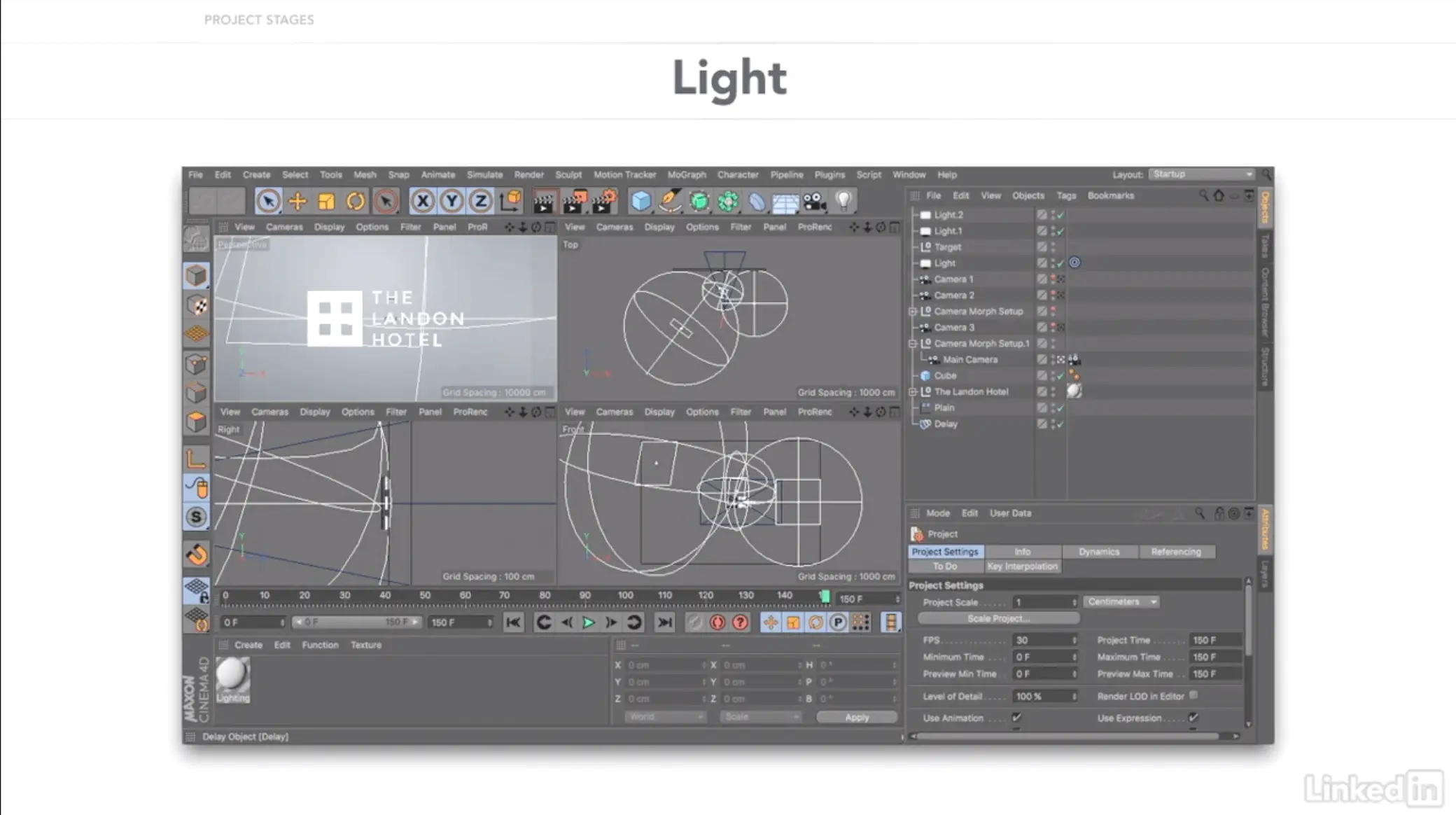Open the spline Pen tool
Image resolution: width=1456 pixels, height=815 pixels.
[x=670, y=202]
